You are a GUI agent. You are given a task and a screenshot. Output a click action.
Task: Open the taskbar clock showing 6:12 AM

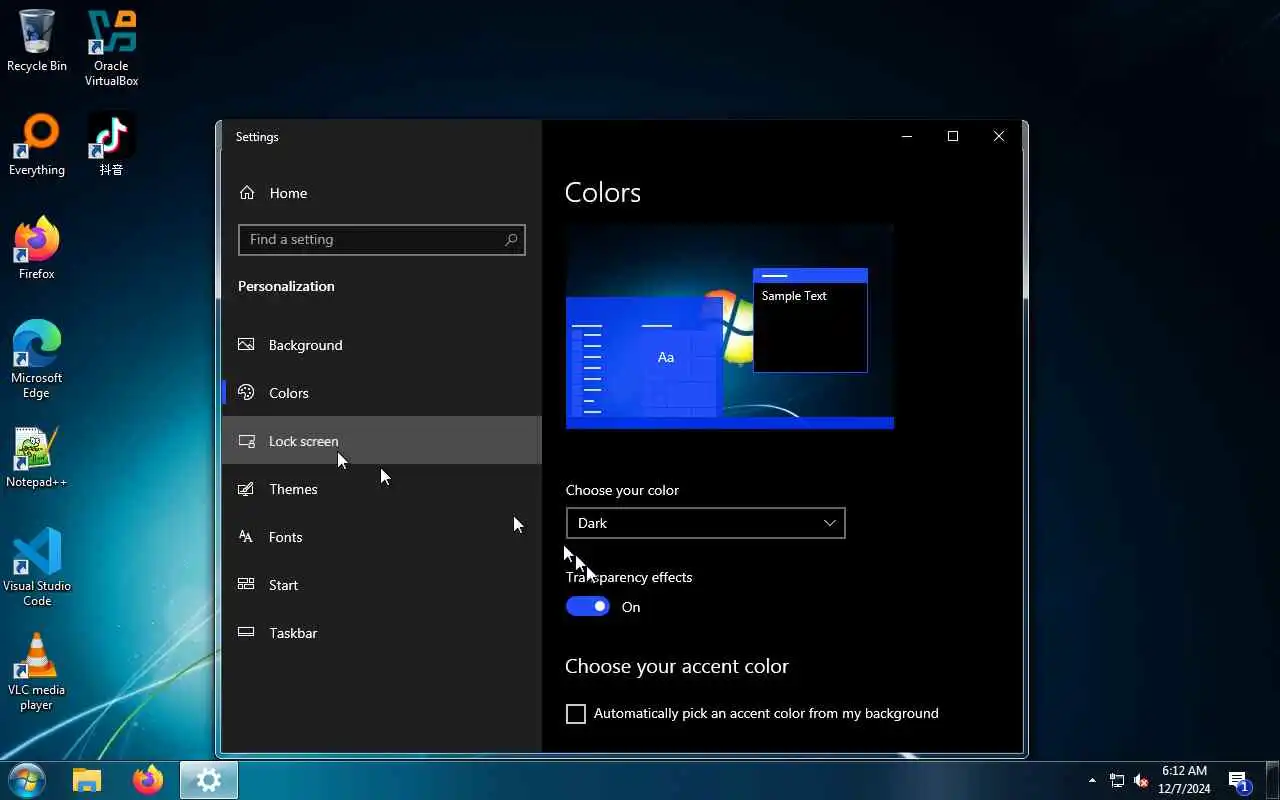point(1185,780)
